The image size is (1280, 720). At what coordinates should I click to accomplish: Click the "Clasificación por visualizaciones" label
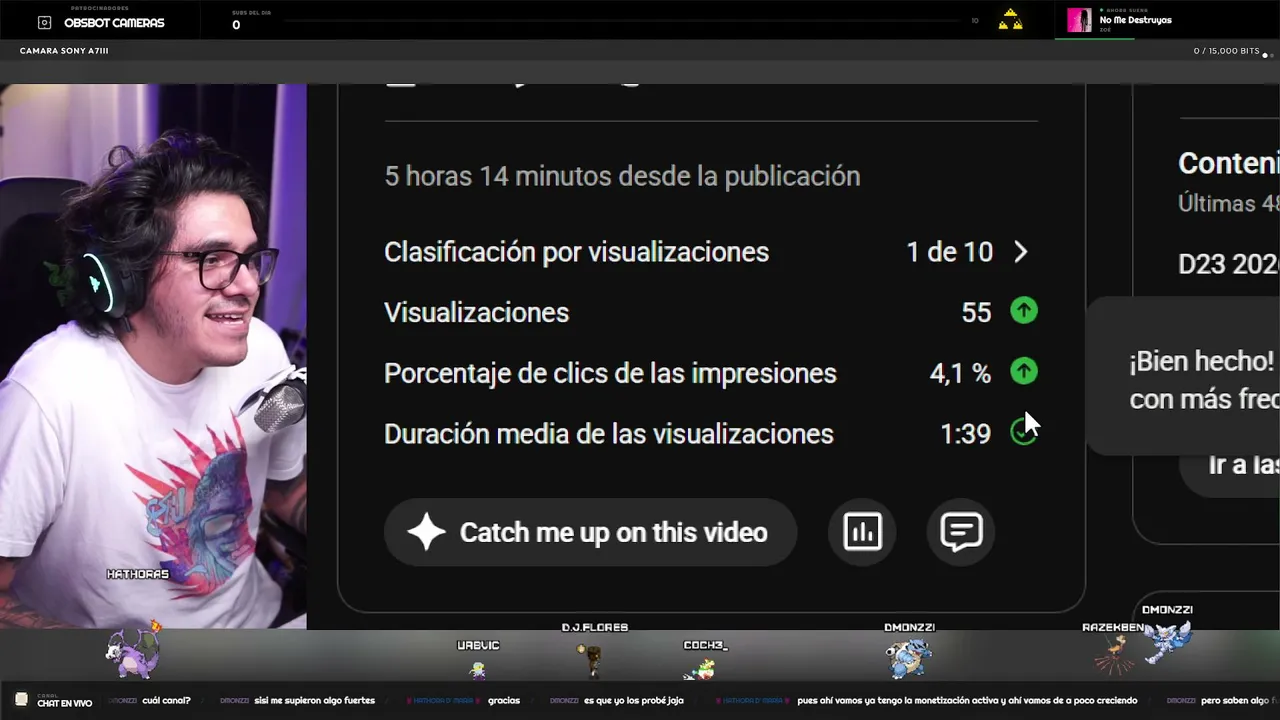[x=576, y=252]
